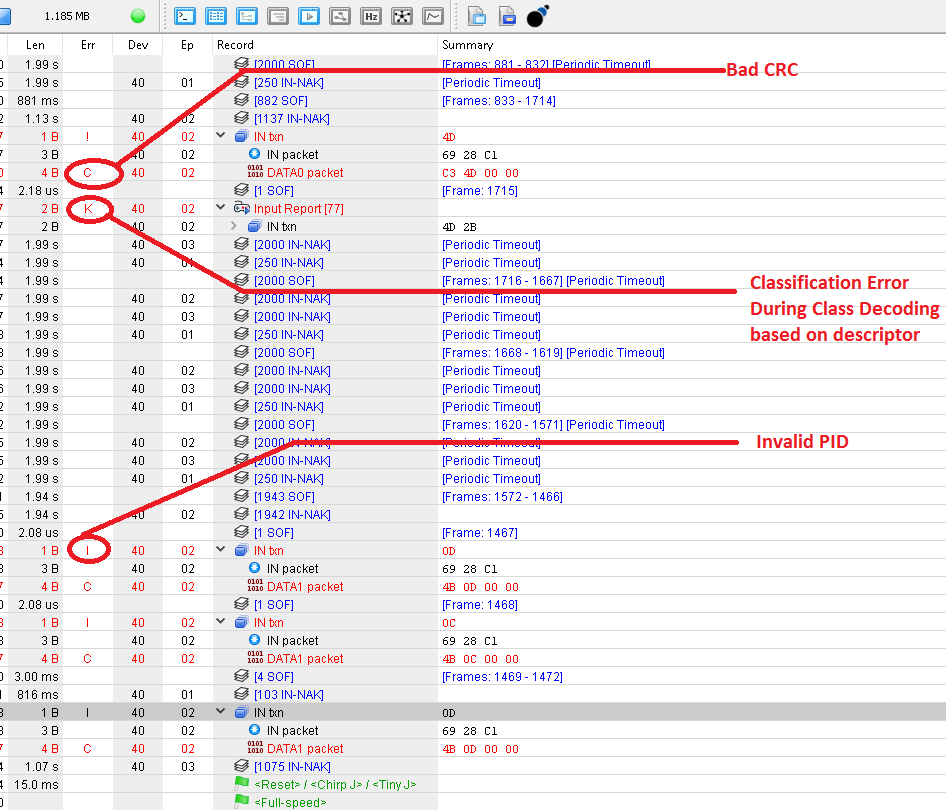Collapse the Input Report [77] row
This screenshot has width=946, height=810.
(221, 207)
